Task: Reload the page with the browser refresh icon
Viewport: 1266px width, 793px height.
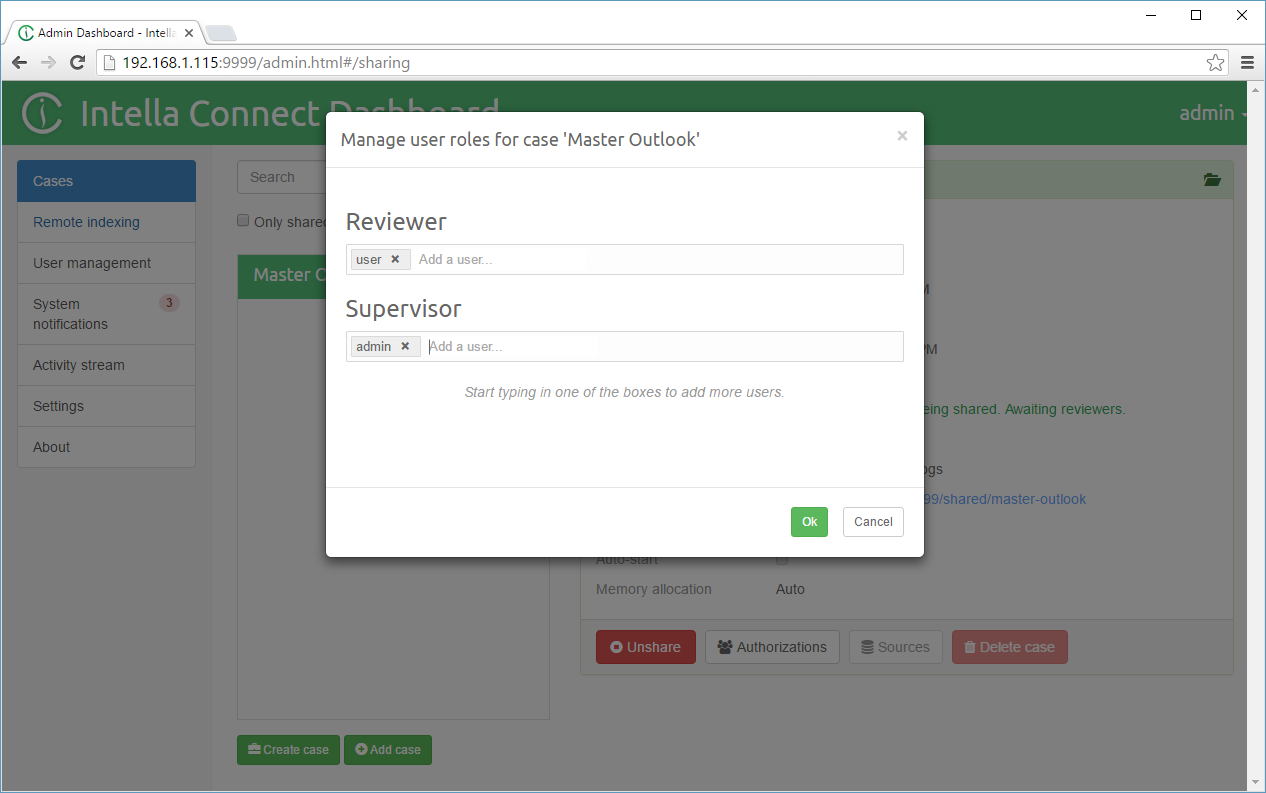Action: [x=77, y=63]
